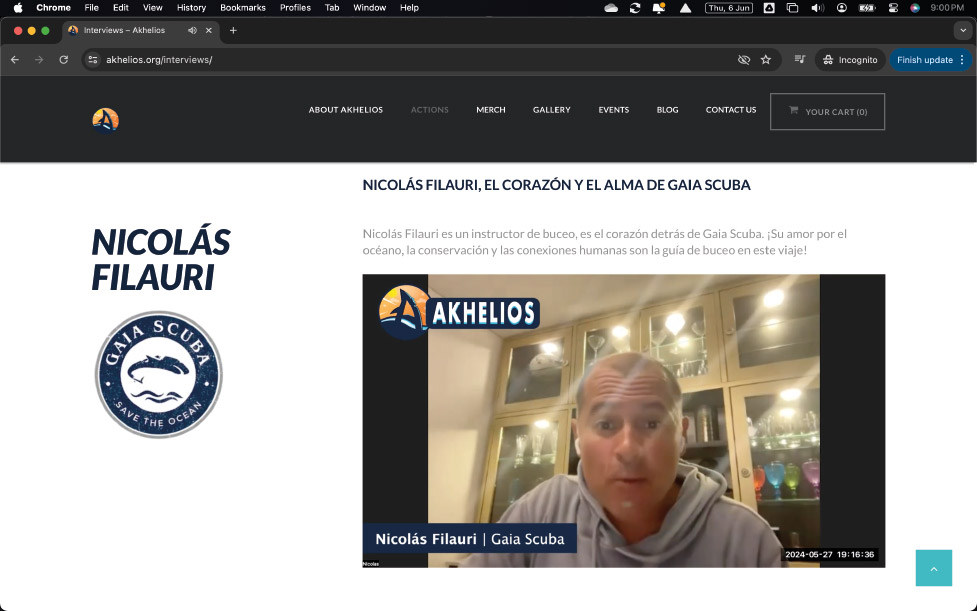Click the Akhelios site logo in header
The width and height of the screenshot is (977, 611).
point(105,120)
